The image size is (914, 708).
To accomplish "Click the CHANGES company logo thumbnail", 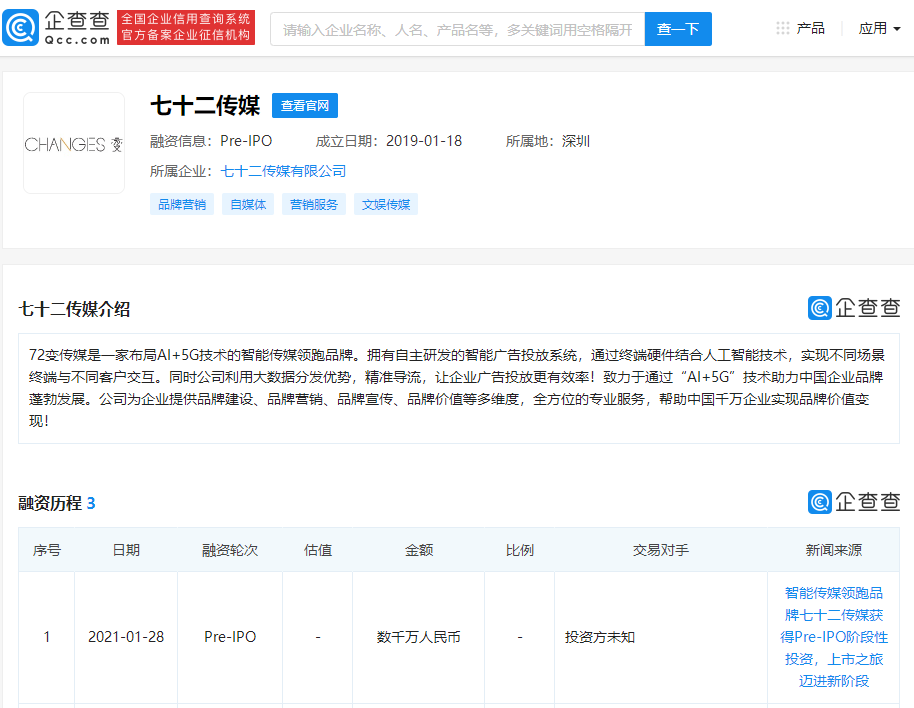I will [74, 143].
